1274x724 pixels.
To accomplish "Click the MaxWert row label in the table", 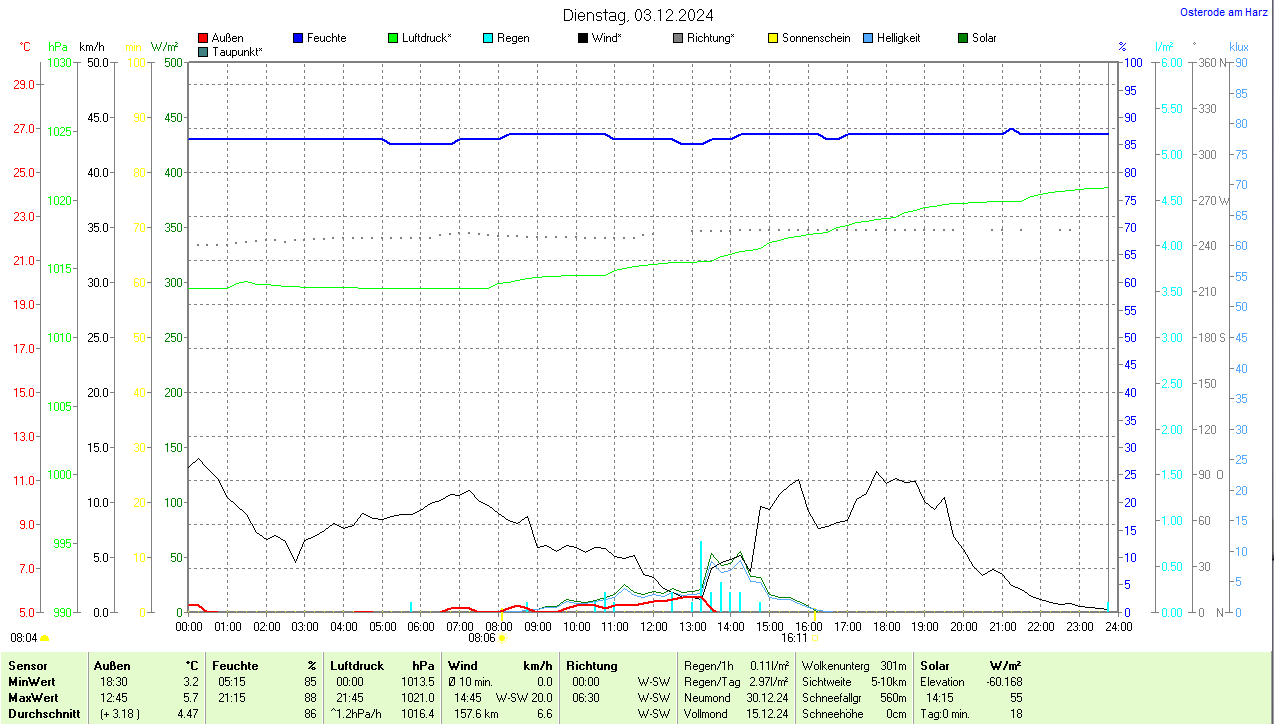I will (x=31, y=698).
